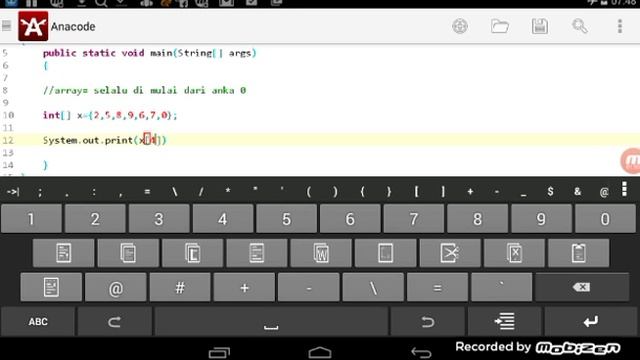Viewport: 640px width, 360px height.
Task: Tap the number 7 key
Action: pyautogui.click(x=414, y=219)
